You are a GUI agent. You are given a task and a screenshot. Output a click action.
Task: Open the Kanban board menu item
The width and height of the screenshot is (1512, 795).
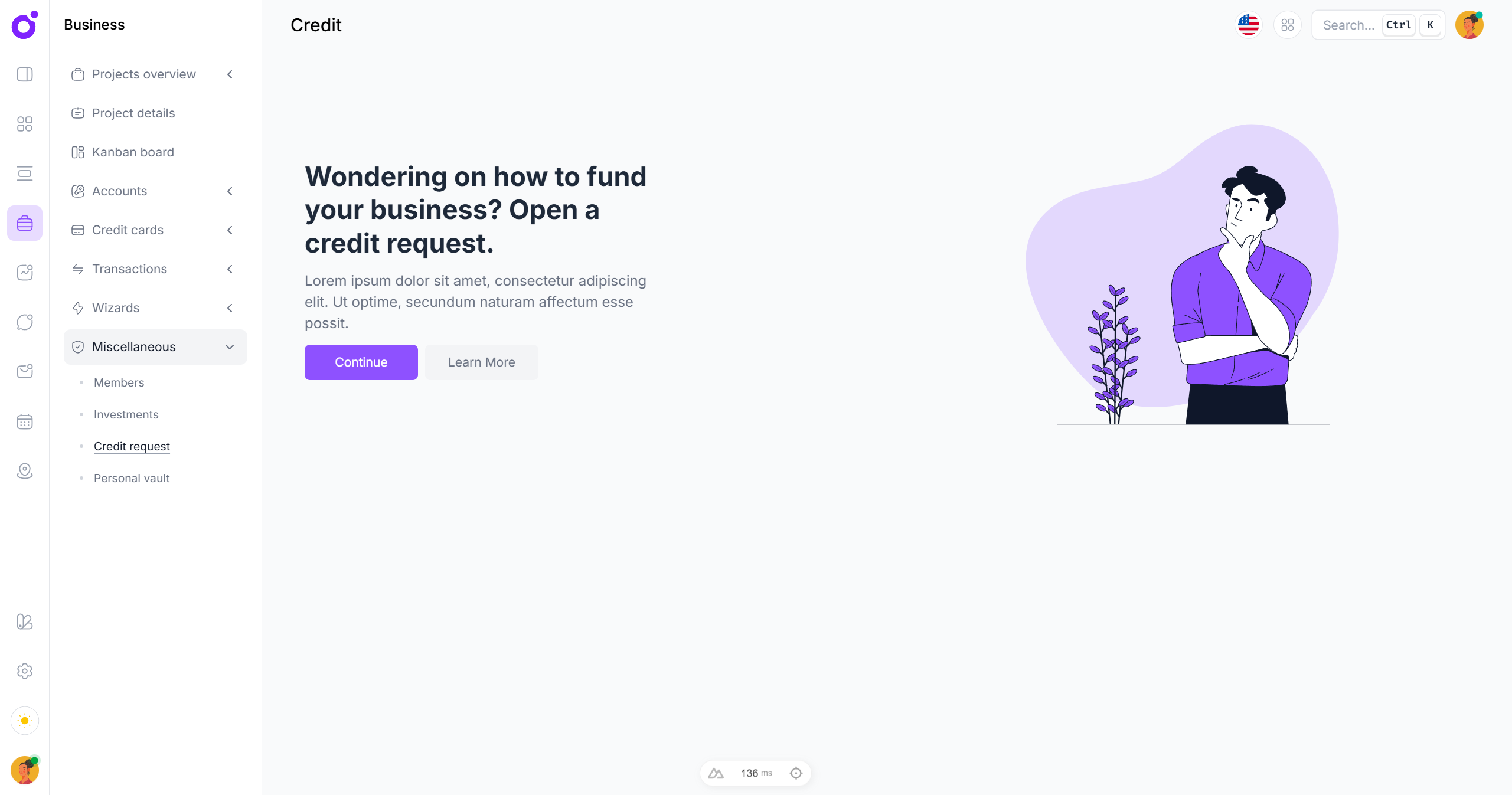(133, 152)
